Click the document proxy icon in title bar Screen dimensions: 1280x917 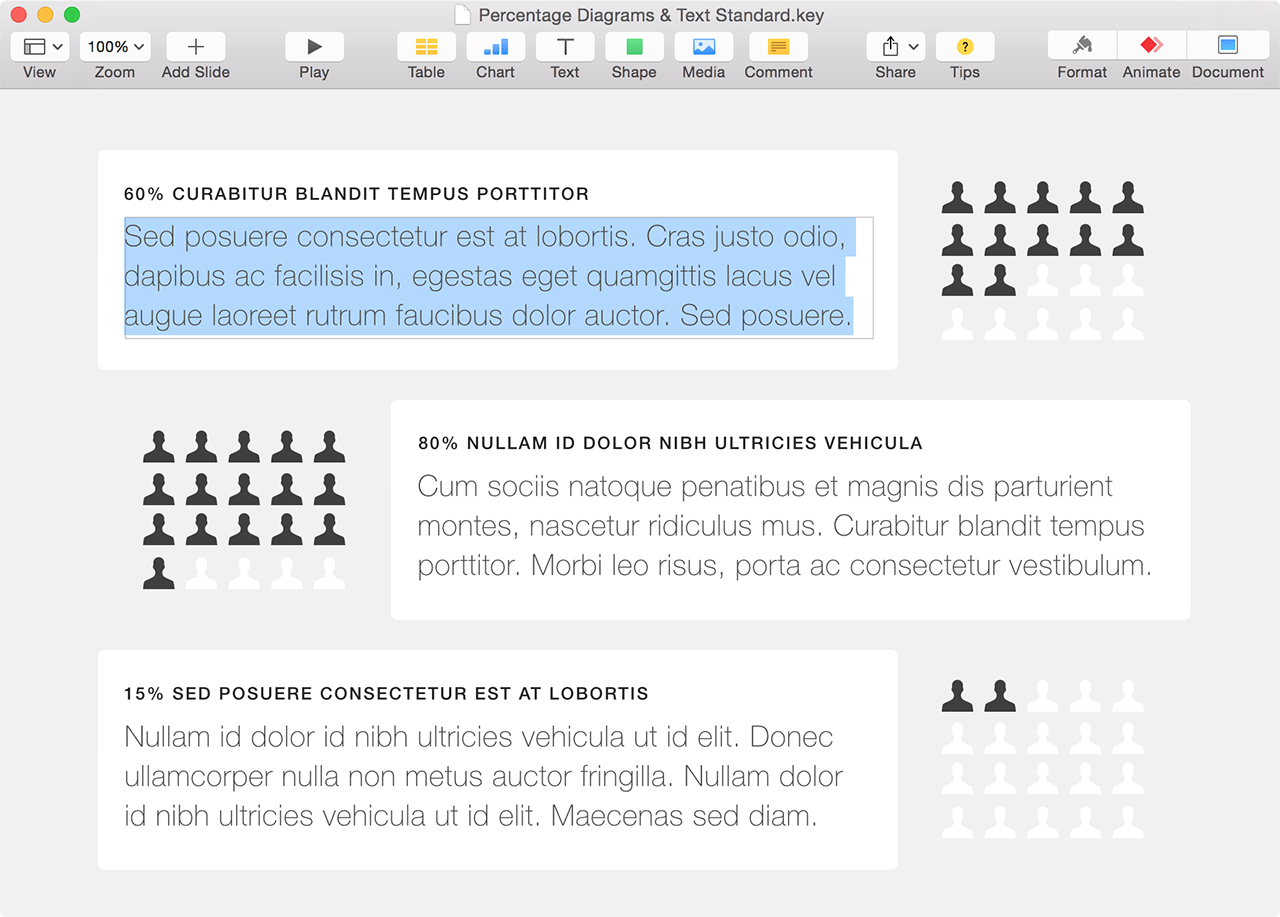[x=462, y=15]
